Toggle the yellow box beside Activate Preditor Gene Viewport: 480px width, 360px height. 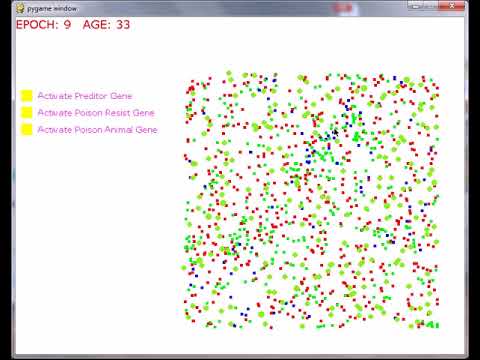click(26, 96)
